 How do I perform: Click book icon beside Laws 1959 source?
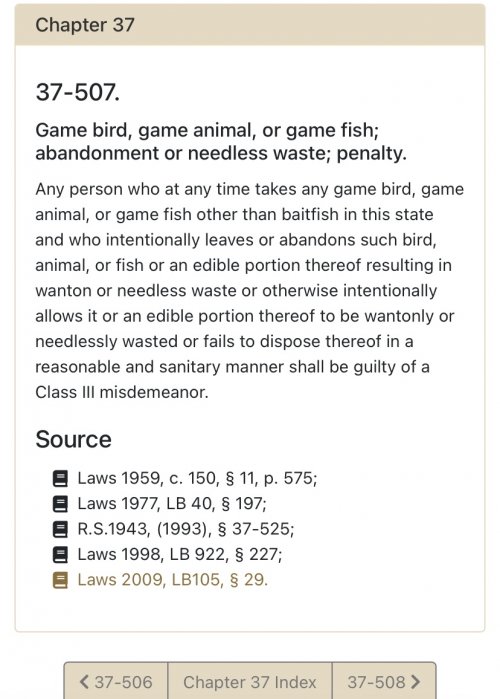pos(60,479)
